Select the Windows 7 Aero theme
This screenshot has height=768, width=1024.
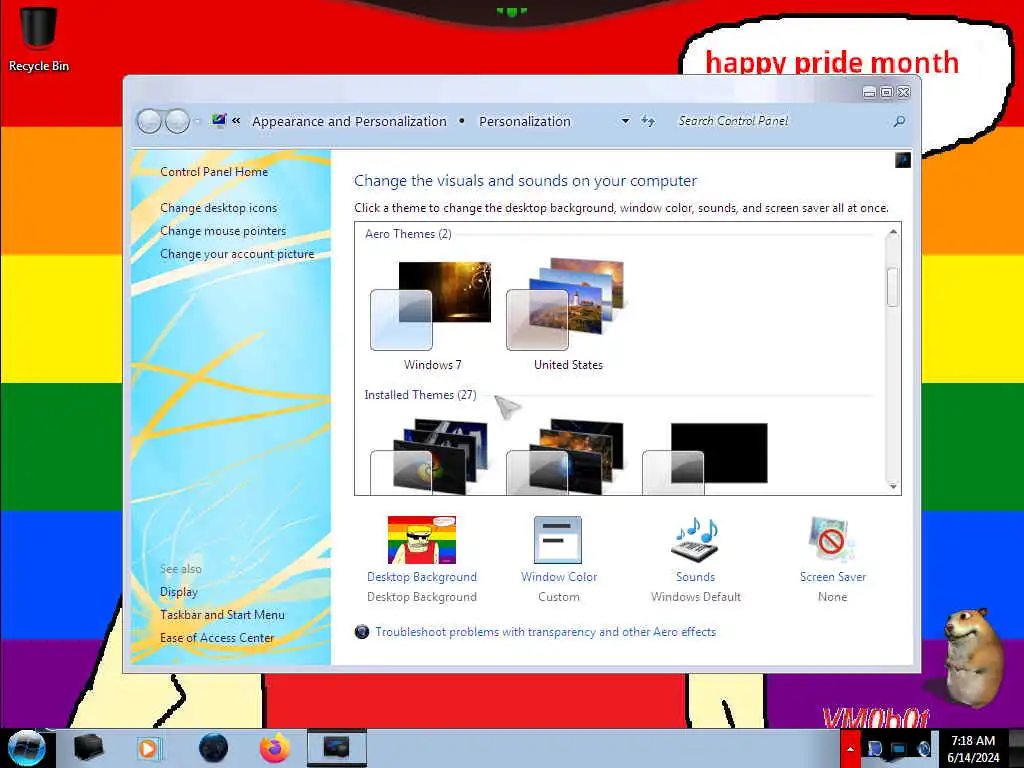[432, 316]
